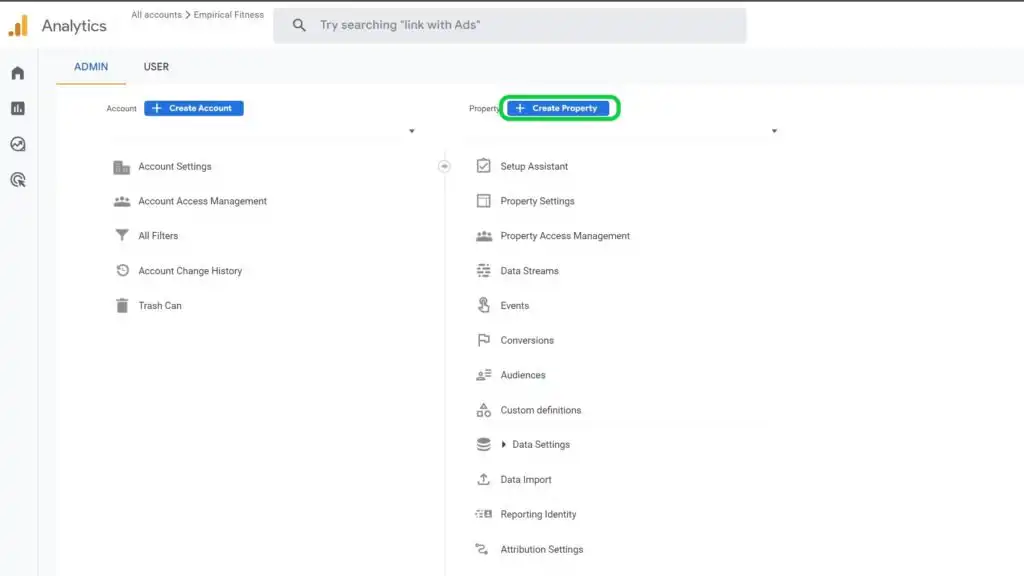Click the Trash Can icon

122,306
